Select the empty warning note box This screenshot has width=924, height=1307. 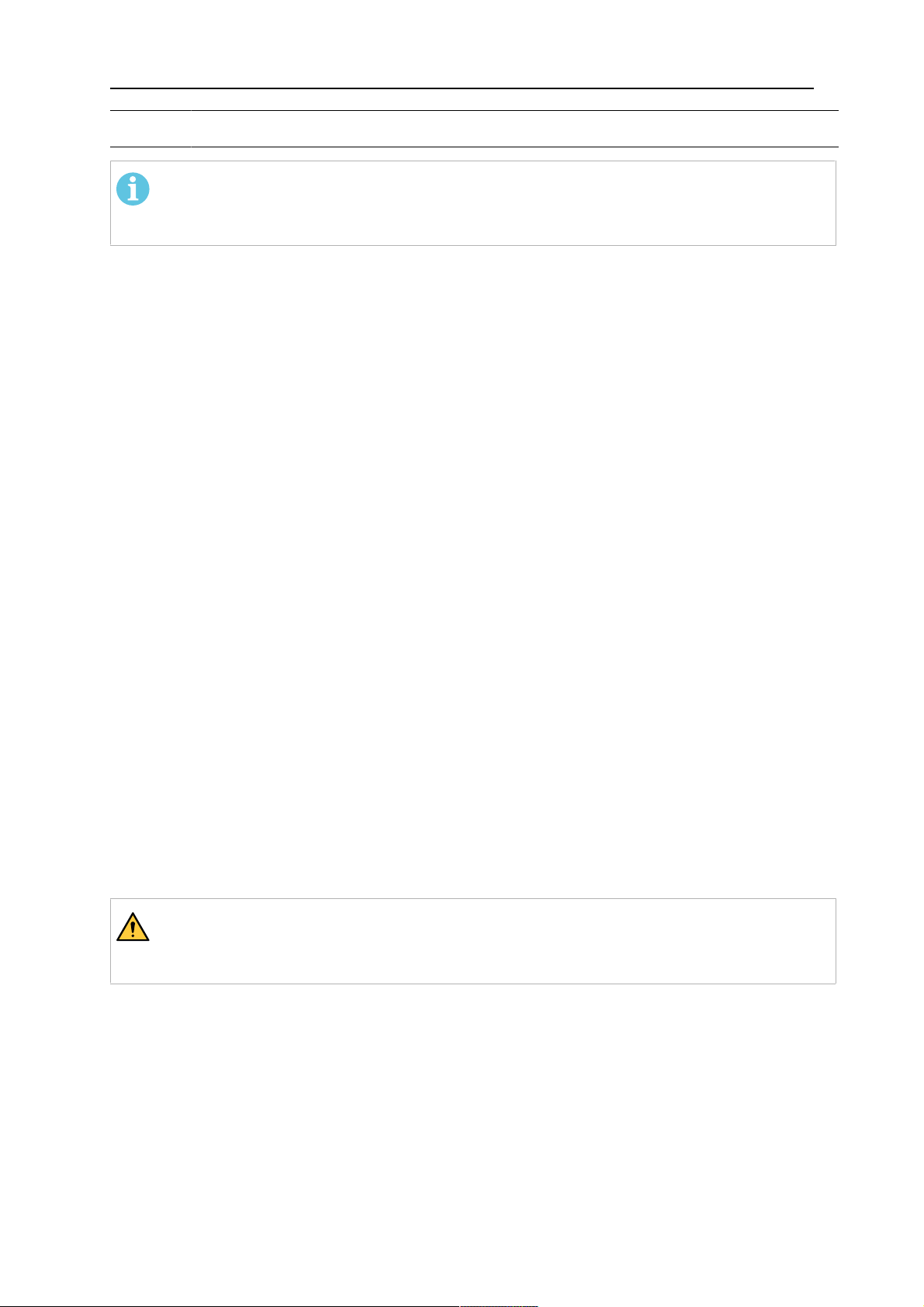(x=473, y=941)
